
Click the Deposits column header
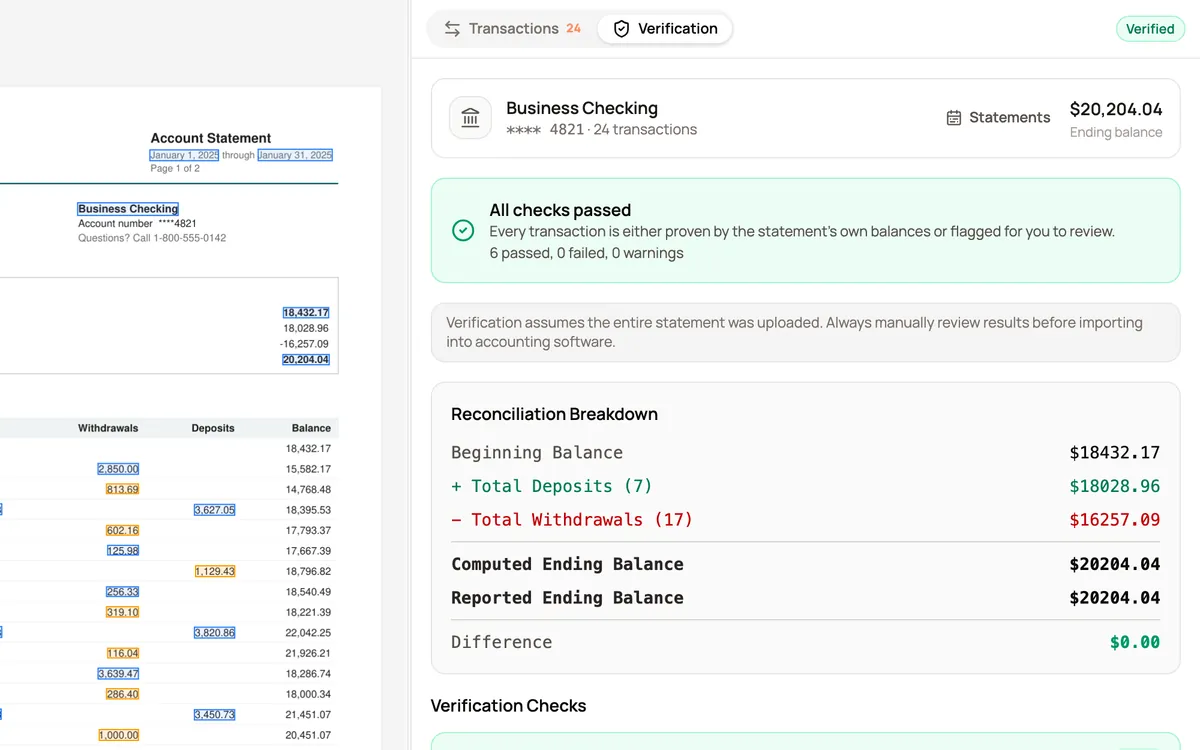coord(213,428)
